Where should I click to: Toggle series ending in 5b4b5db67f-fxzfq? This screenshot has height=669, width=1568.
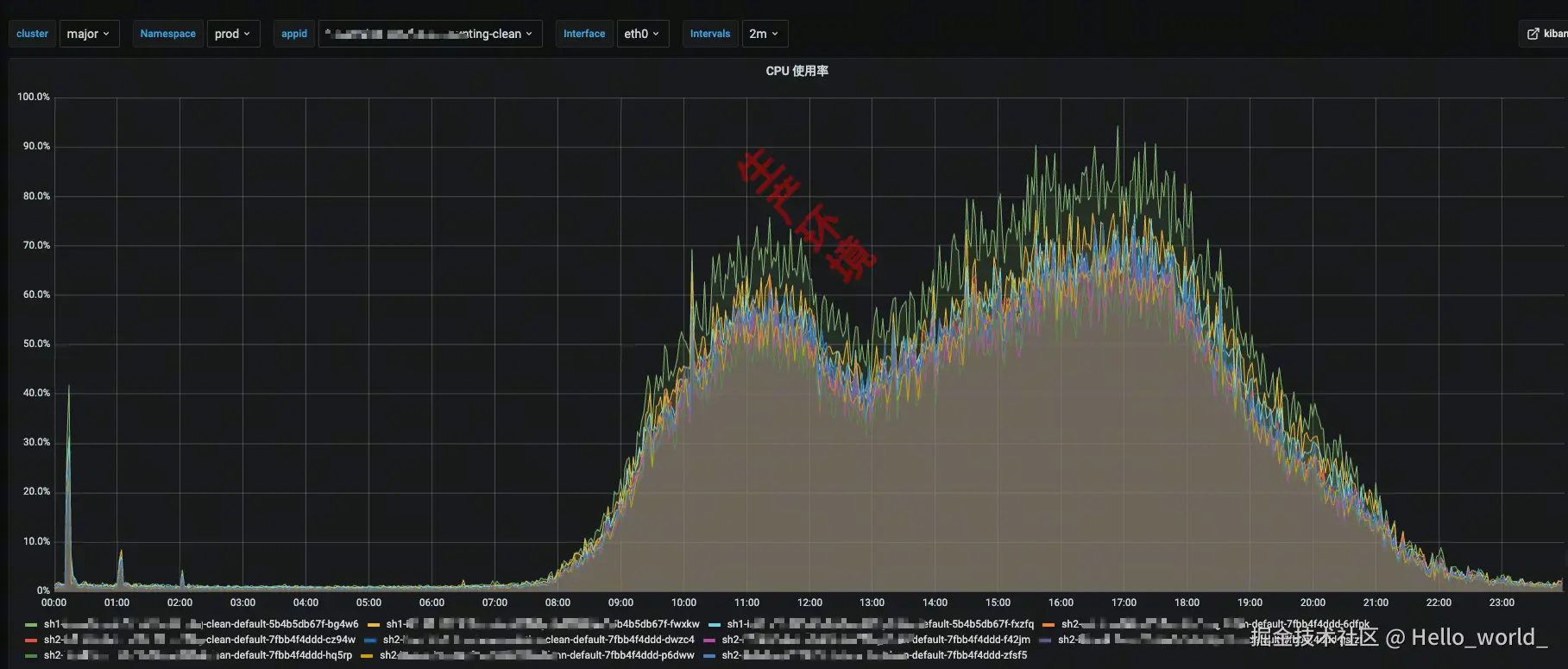[880, 624]
